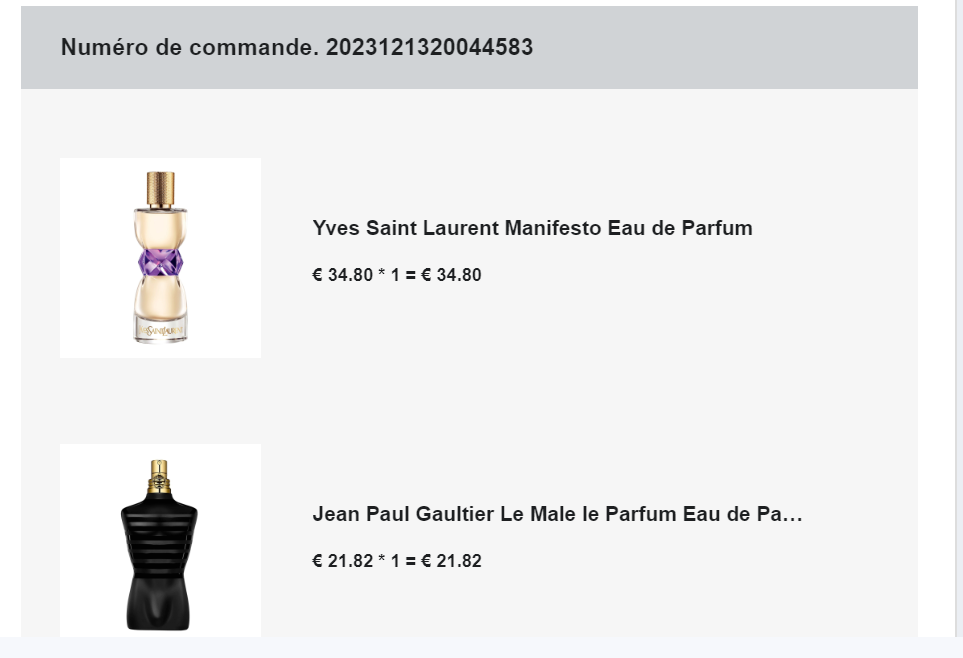Click the YSL logo text on bottle base
The height and width of the screenshot is (658, 963).
point(161,331)
